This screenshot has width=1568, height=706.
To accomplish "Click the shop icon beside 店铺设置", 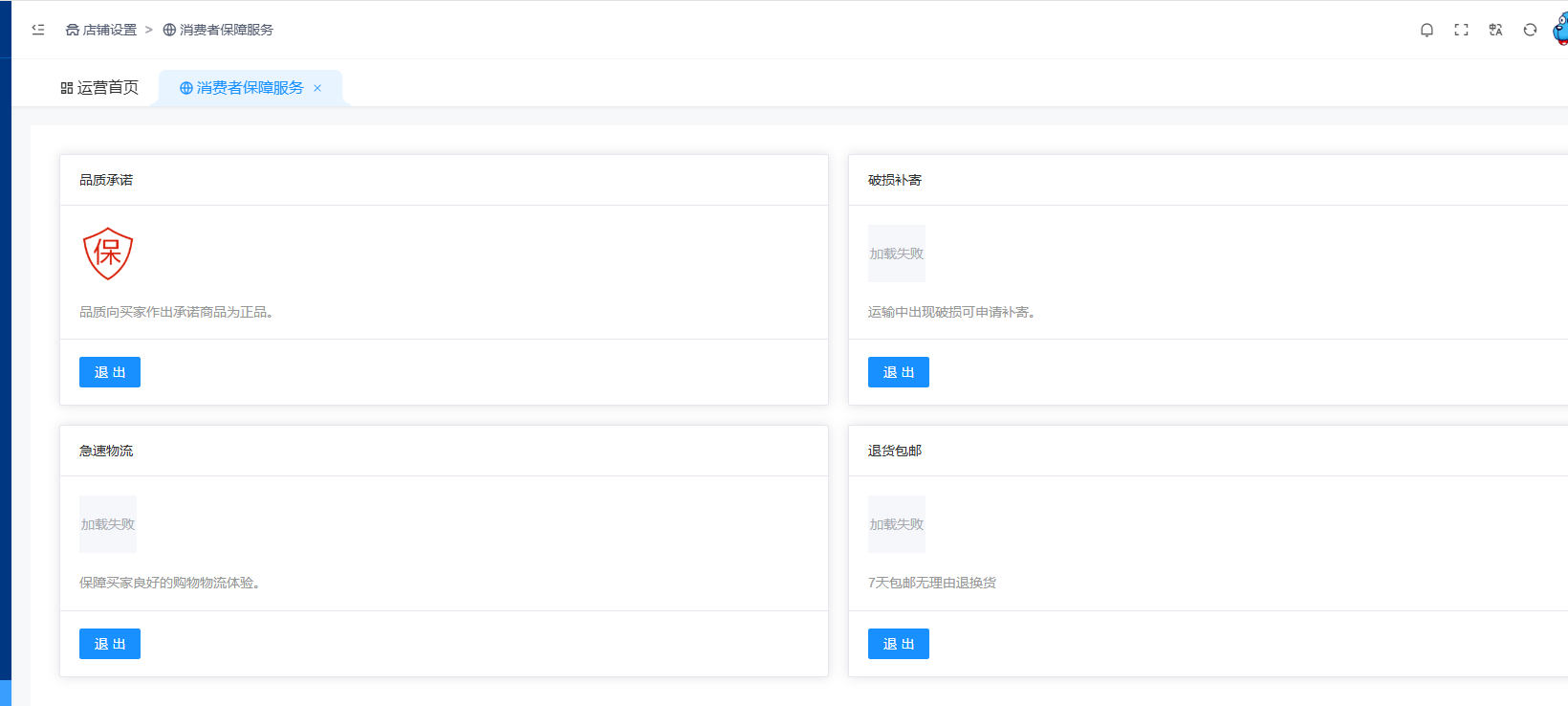I will point(73,30).
